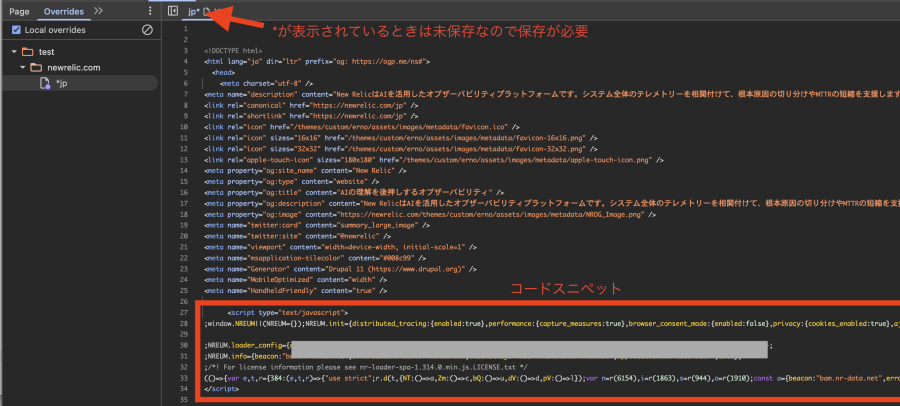Screen dimensions: 900x406
Task: Click the msapplication-tilecolor line
Action: [315, 258]
